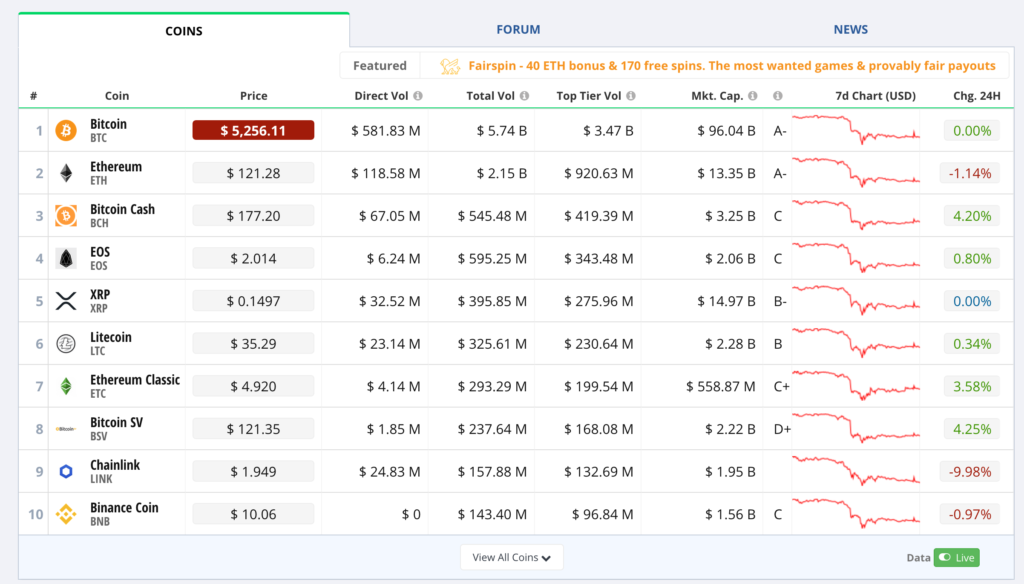
Task: Click the Featured label
Action: click(379, 66)
